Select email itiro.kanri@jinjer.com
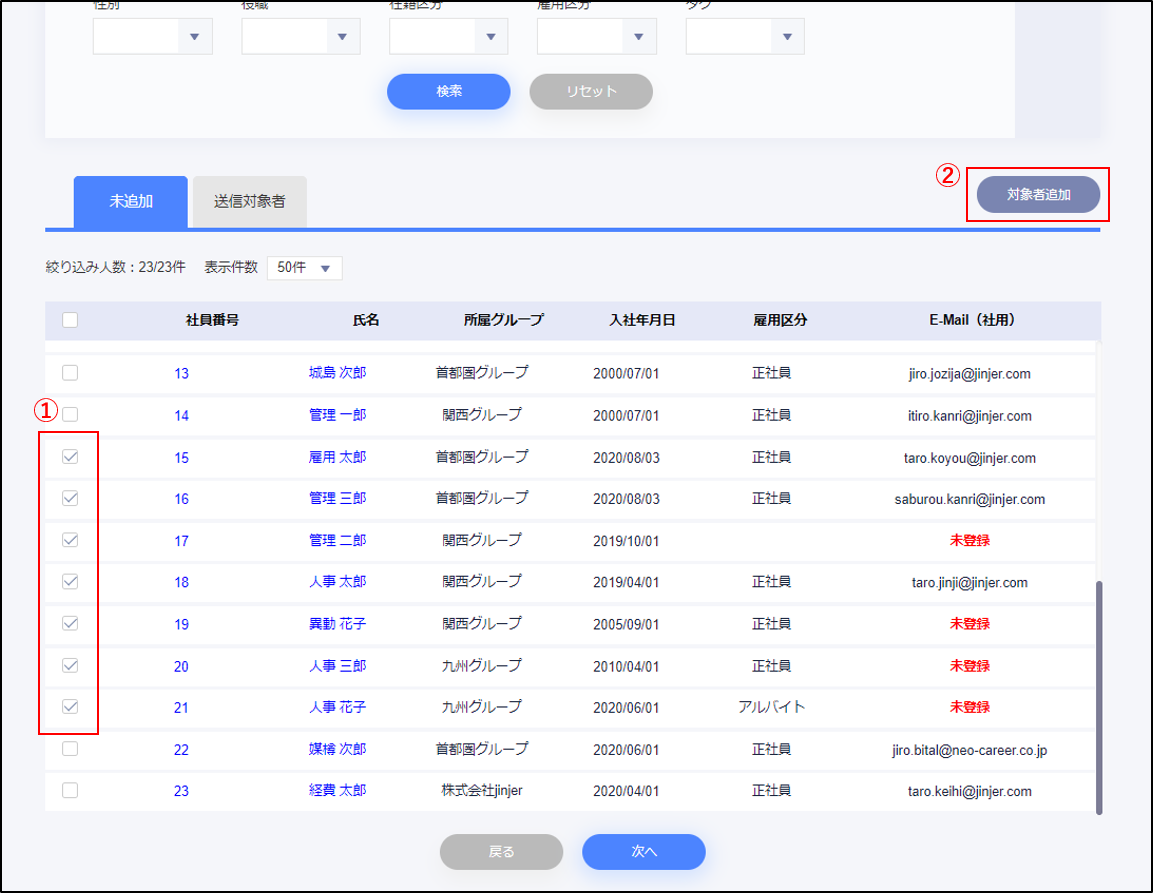 tap(969, 416)
